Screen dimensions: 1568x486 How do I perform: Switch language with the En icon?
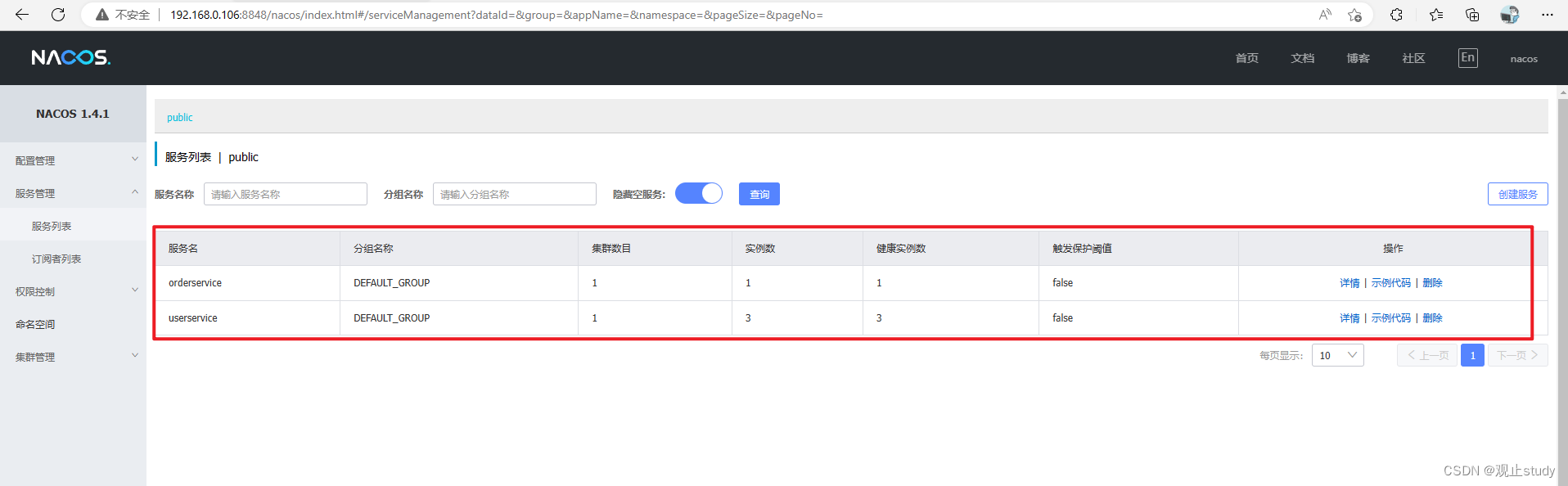point(1467,58)
